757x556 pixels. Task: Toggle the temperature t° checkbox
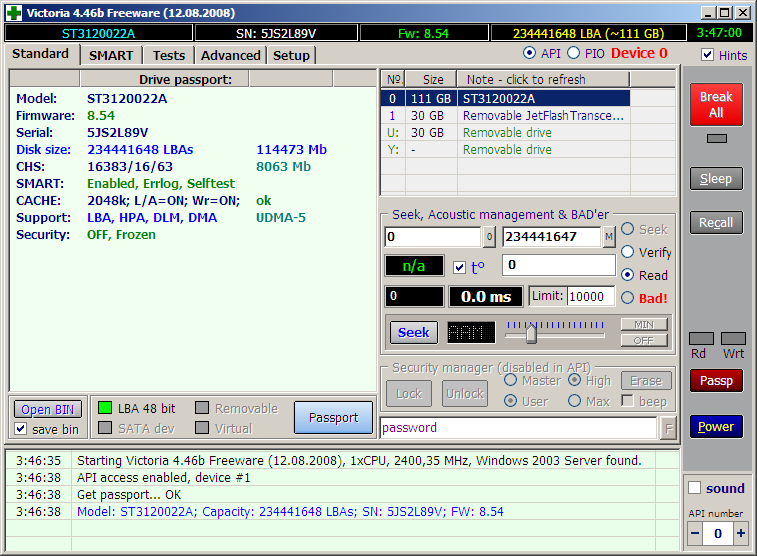pyautogui.click(x=460, y=267)
